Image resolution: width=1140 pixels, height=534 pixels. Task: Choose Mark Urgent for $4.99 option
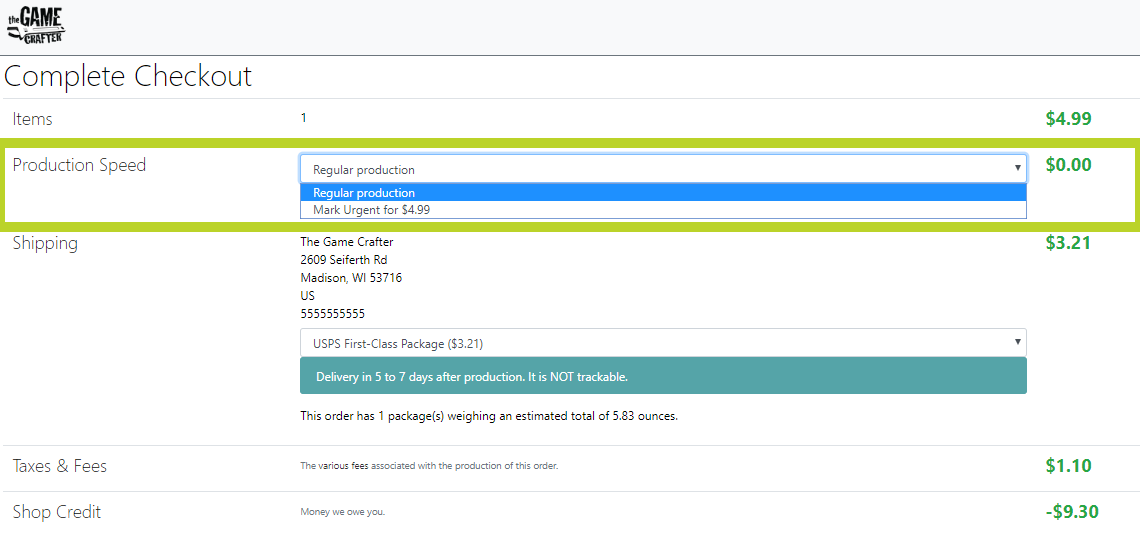point(663,210)
